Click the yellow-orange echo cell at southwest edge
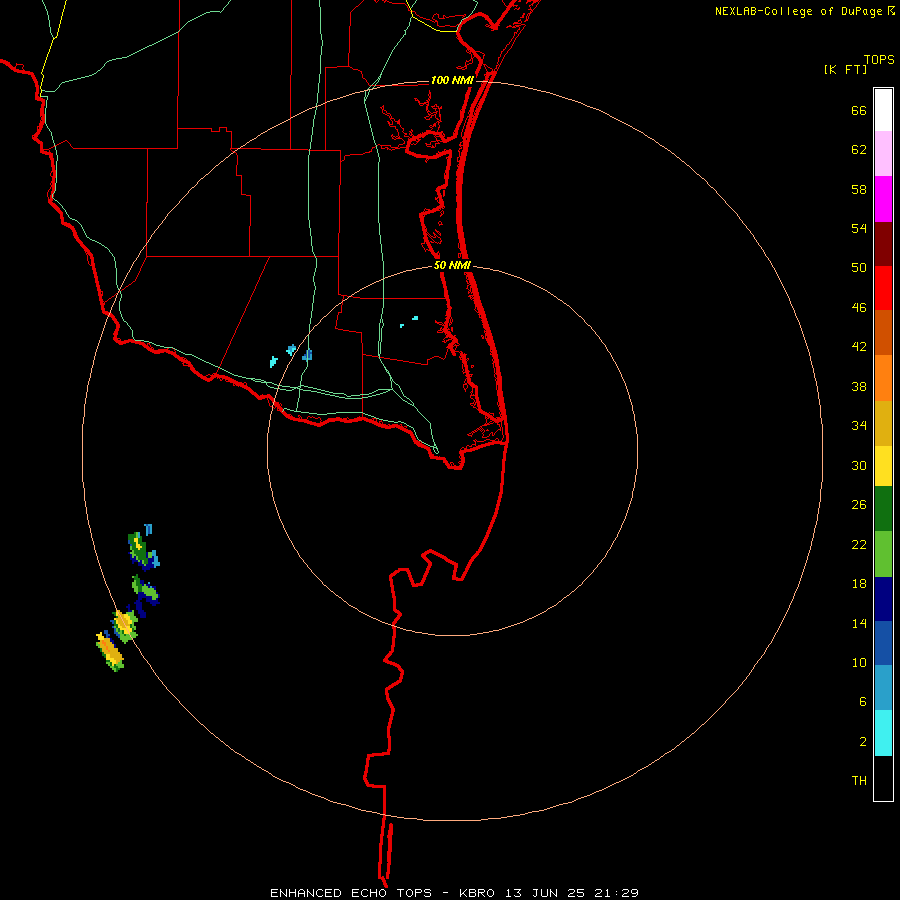Screen dimensions: 900x900 pyautogui.click(x=109, y=651)
